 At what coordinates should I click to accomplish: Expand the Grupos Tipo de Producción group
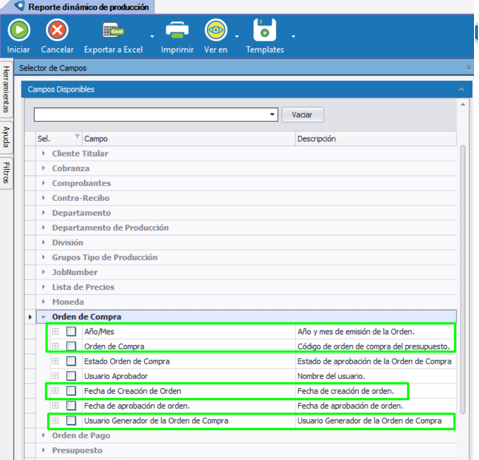click(43, 257)
